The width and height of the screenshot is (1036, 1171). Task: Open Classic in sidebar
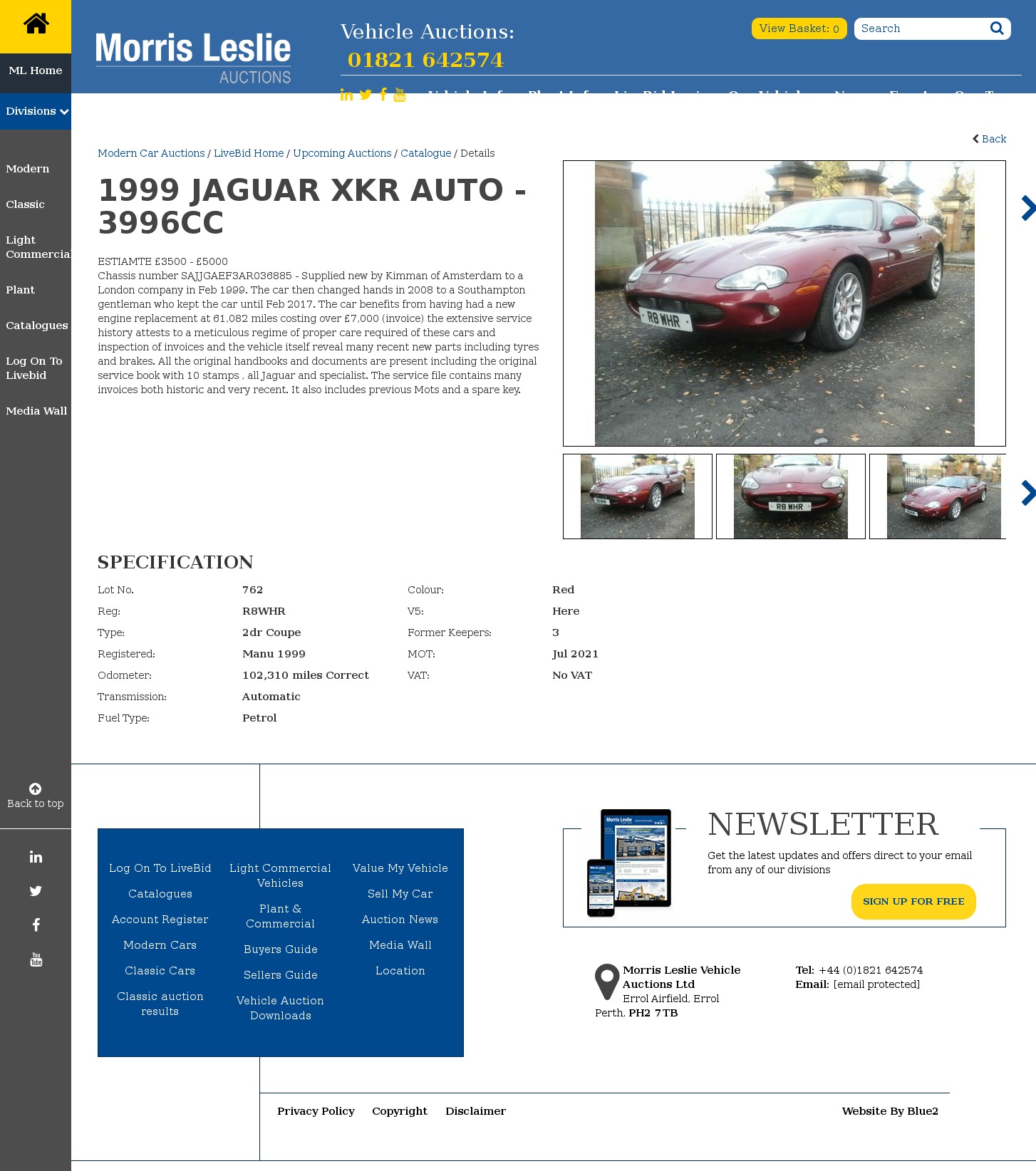pyautogui.click(x=25, y=204)
